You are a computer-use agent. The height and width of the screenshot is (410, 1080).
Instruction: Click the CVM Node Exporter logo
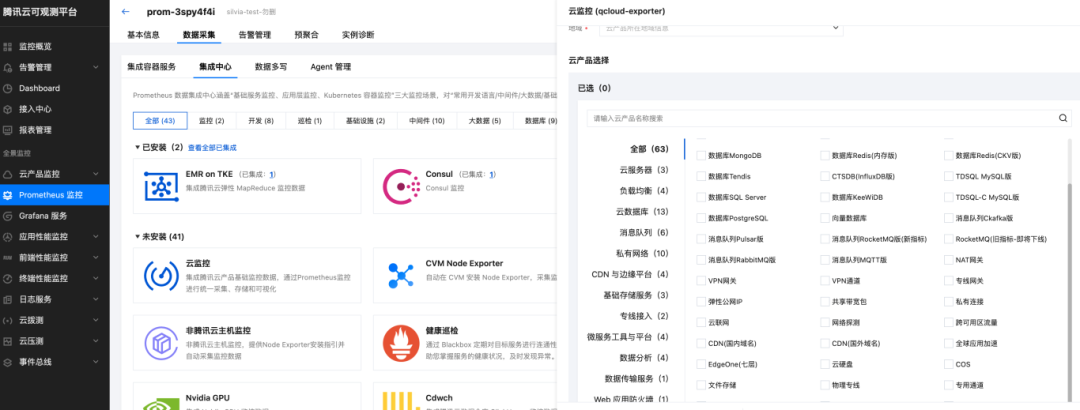pyautogui.click(x=401, y=276)
